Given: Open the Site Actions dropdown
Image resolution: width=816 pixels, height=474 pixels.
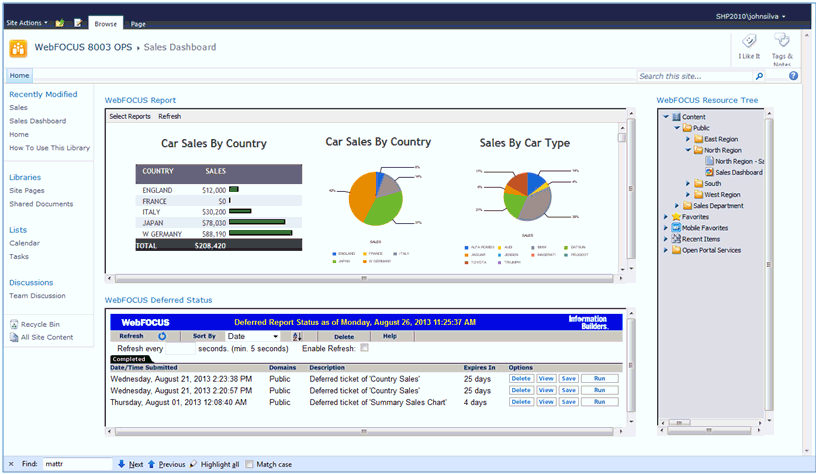Looking at the screenshot, I should pyautogui.click(x=27, y=23).
